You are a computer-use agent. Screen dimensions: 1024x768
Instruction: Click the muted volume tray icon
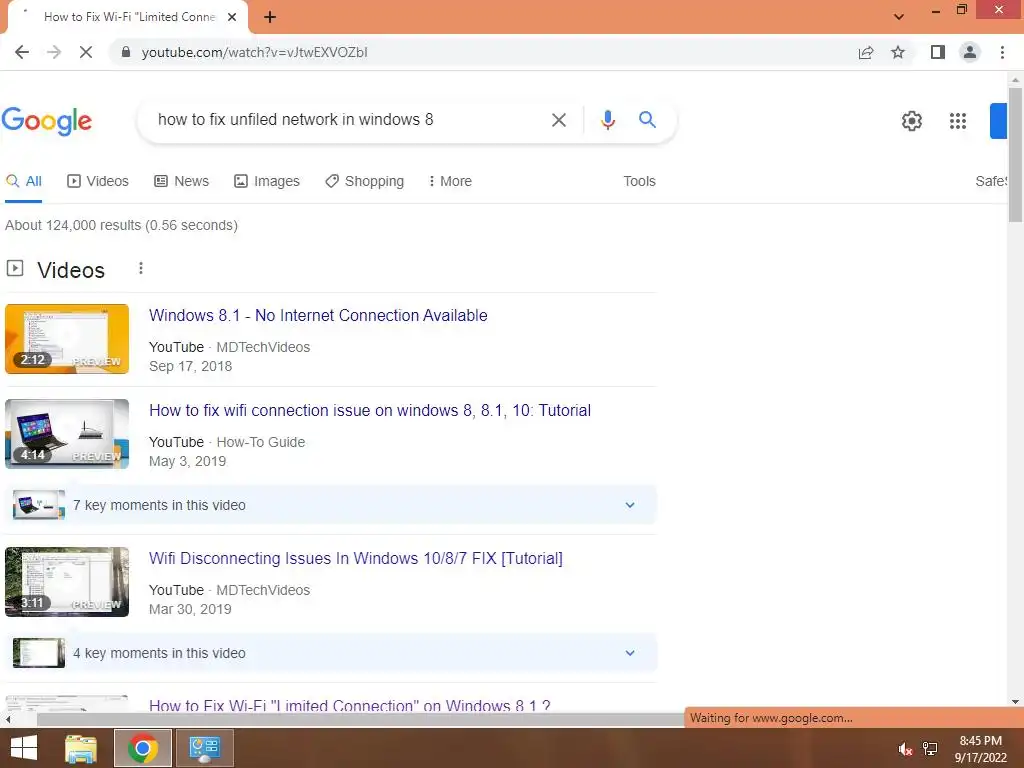[904, 749]
